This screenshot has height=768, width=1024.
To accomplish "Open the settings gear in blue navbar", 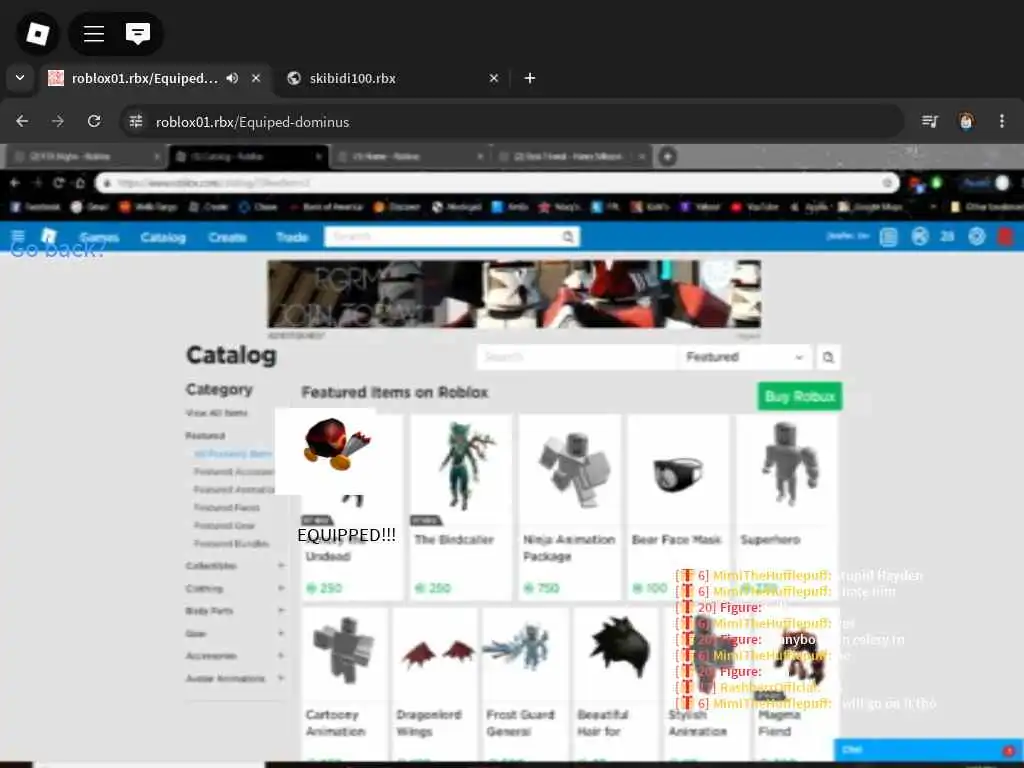I will [x=976, y=236].
